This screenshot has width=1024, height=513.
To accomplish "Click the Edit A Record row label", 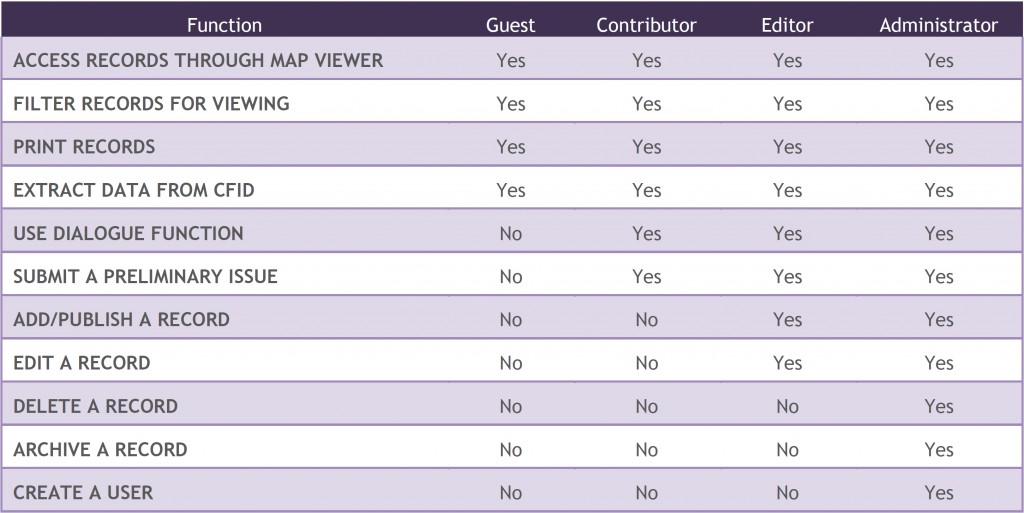I will point(81,363).
